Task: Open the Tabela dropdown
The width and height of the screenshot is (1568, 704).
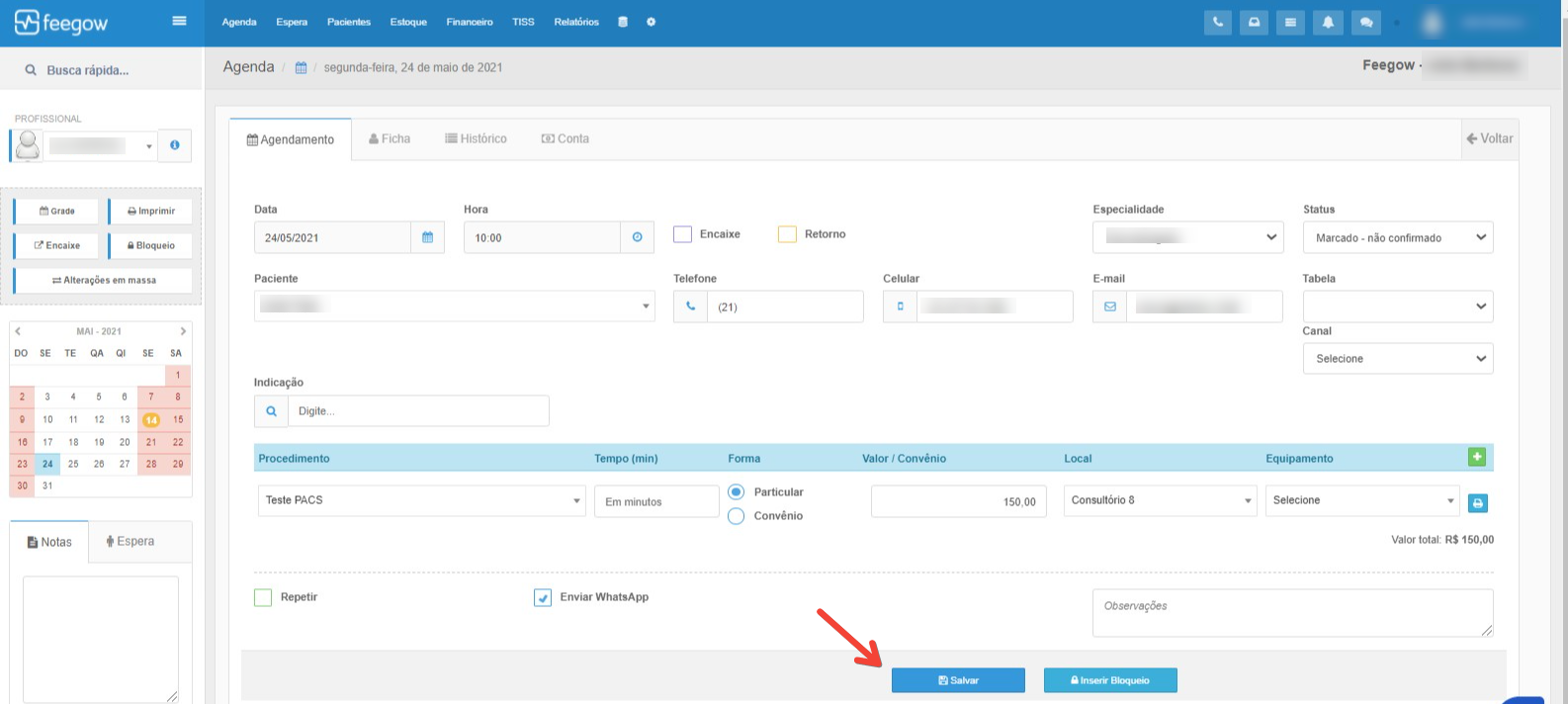Action: 1398,307
